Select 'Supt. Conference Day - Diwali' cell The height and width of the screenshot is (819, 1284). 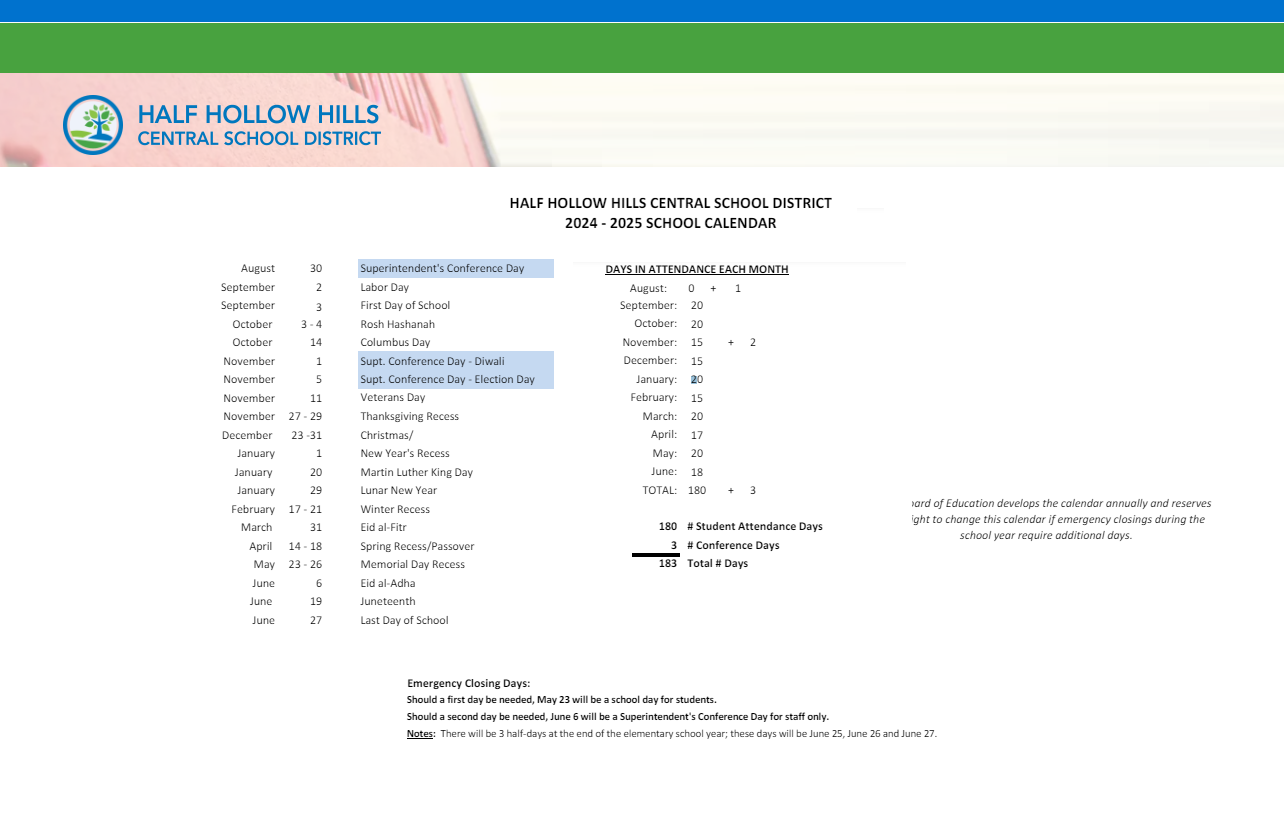[x=456, y=361]
